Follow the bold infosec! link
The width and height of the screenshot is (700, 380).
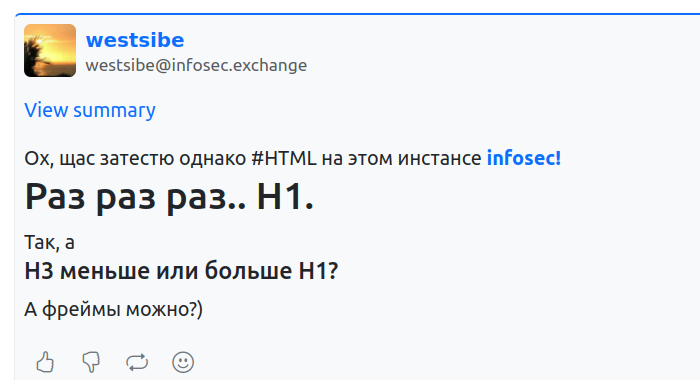click(524, 158)
